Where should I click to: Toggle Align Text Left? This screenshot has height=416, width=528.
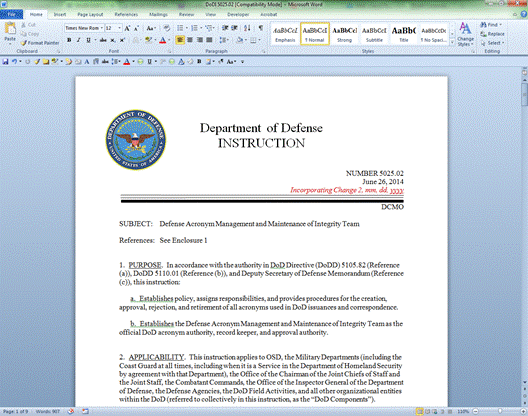[180, 40]
